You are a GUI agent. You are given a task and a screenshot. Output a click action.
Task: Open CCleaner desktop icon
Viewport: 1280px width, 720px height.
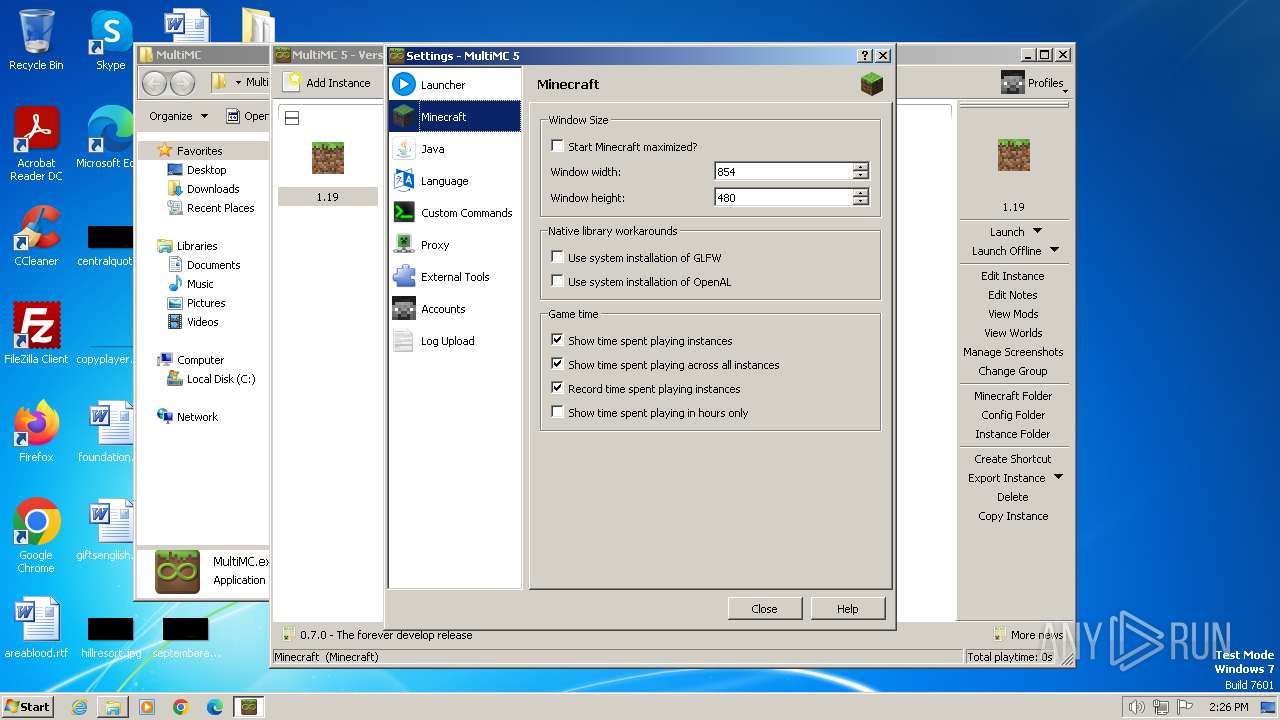pos(36,228)
